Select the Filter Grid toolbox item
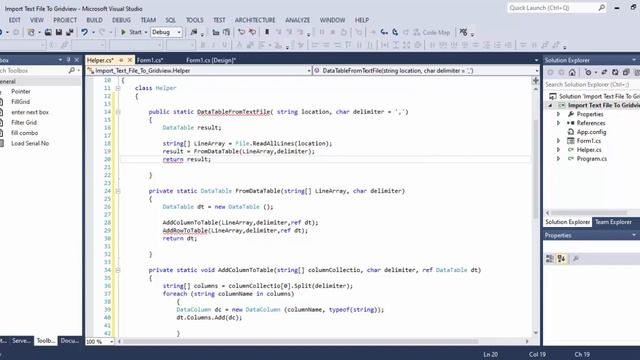 click(x=24, y=122)
